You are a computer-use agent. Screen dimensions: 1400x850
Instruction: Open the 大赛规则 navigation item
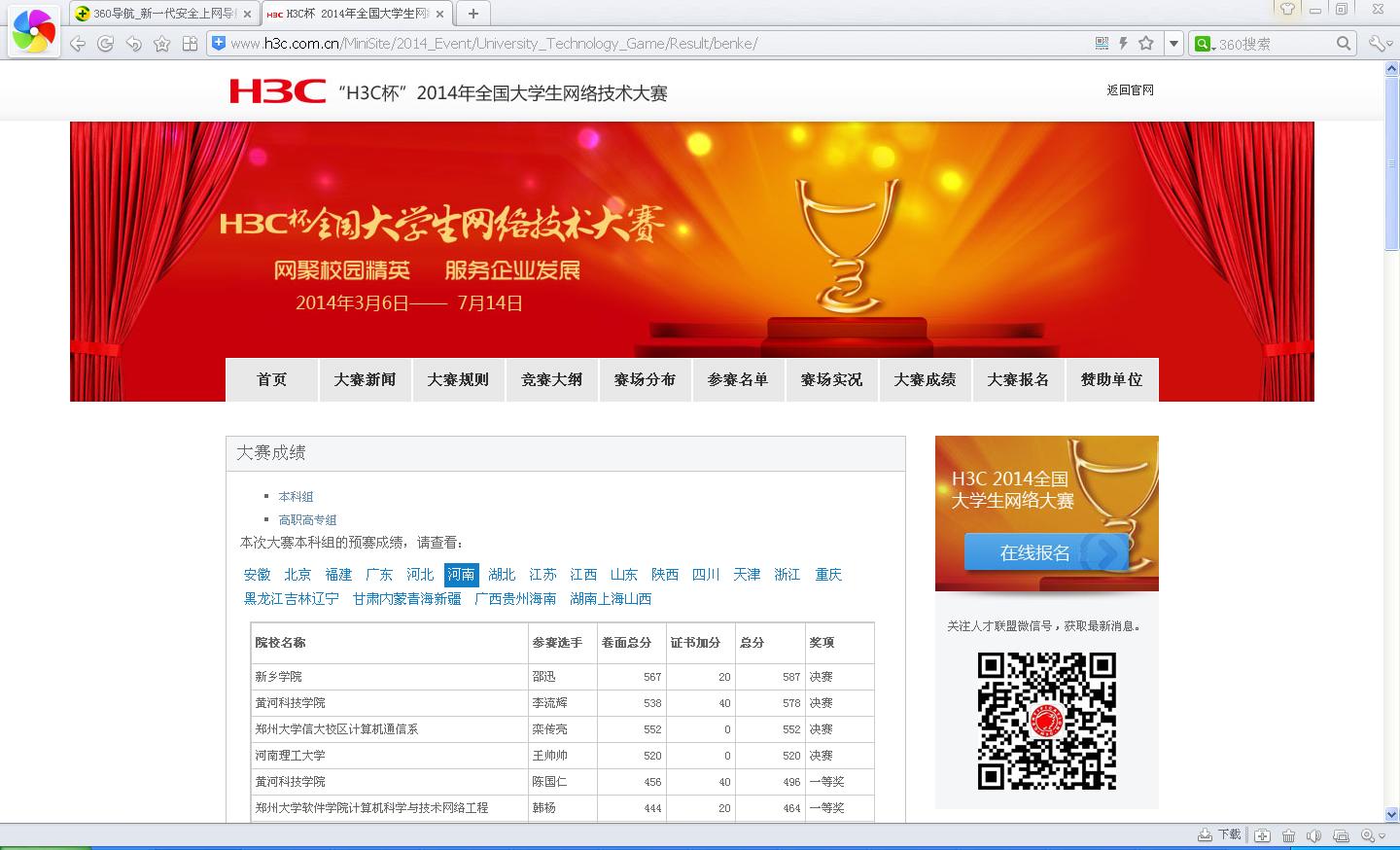point(458,379)
